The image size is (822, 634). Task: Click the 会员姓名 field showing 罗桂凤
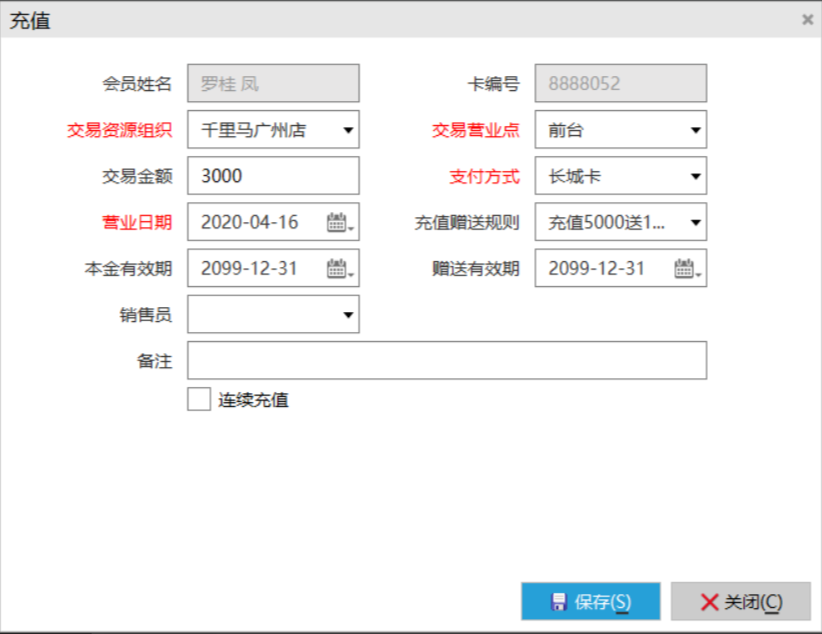tap(272, 84)
